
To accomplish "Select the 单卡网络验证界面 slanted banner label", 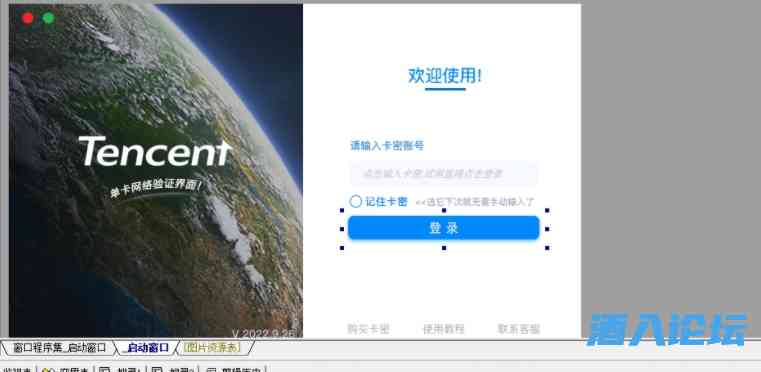I will click(x=155, y=188).
